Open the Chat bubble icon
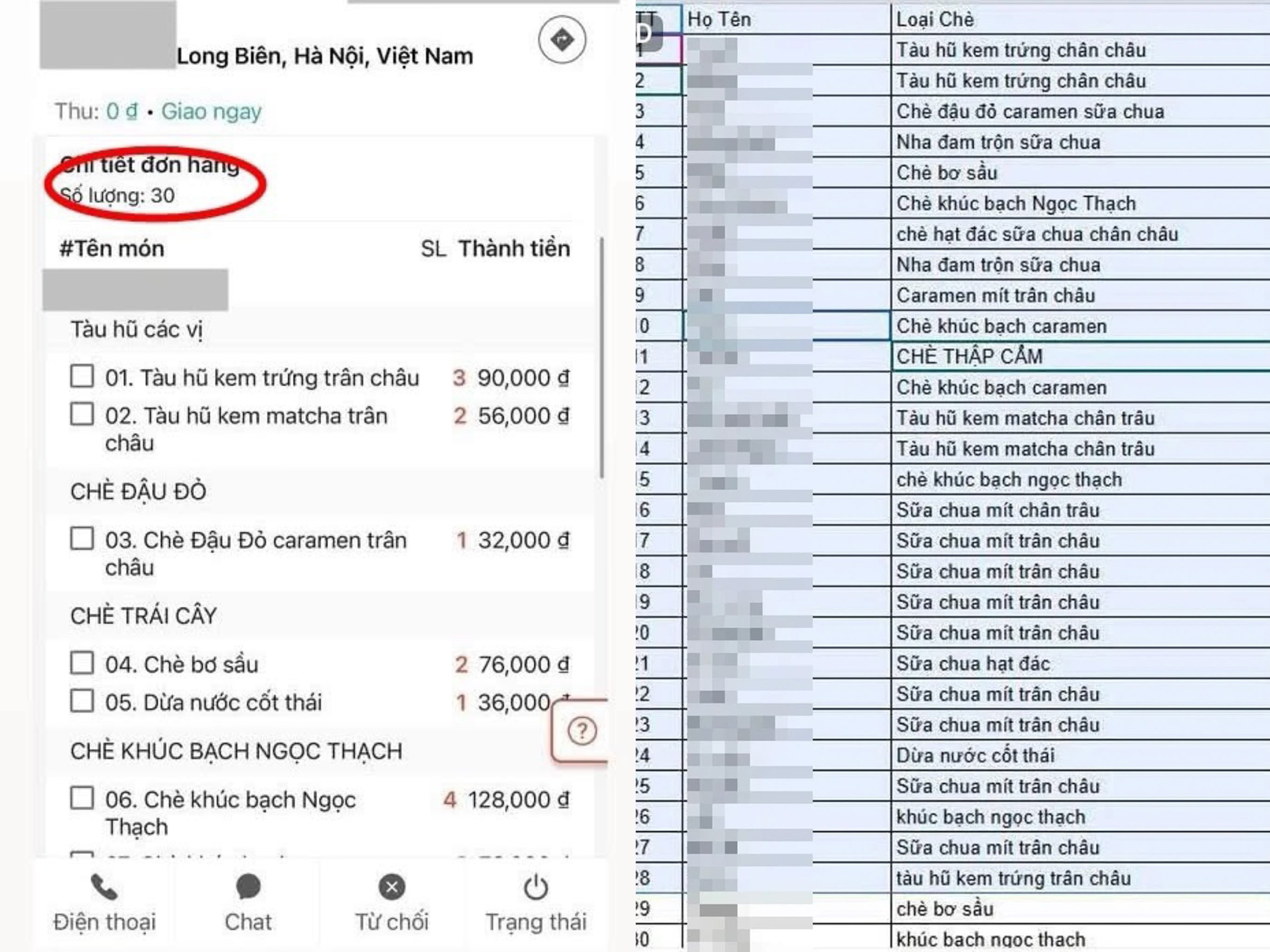This screenshot has height=952, width=1270. click(248, 887)
